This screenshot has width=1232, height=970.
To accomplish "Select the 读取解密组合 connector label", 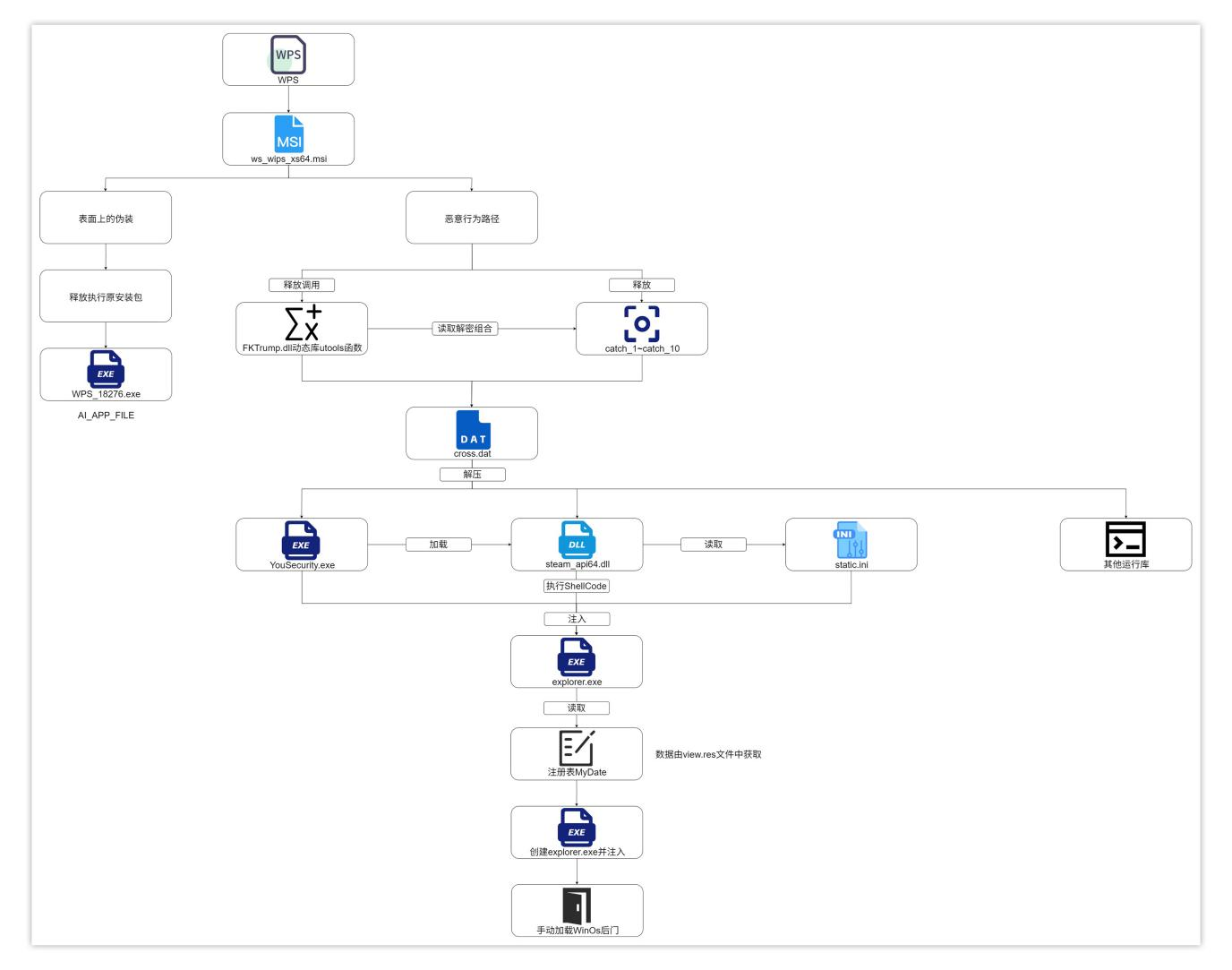I will 465,329.
